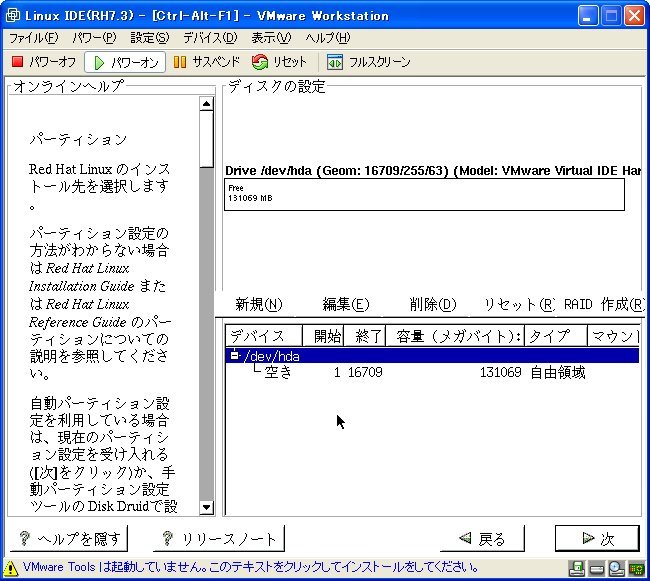Viewport: 650px width, 581px height.
Task: Click the help panel scrollbar up arrow
Action: (207, 104)
